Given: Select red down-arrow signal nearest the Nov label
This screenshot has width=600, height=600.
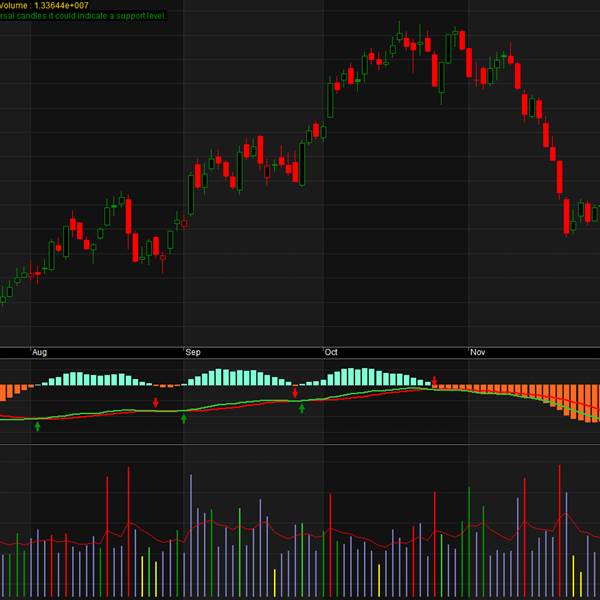Looking at the screenshot, I should [434, 381].
